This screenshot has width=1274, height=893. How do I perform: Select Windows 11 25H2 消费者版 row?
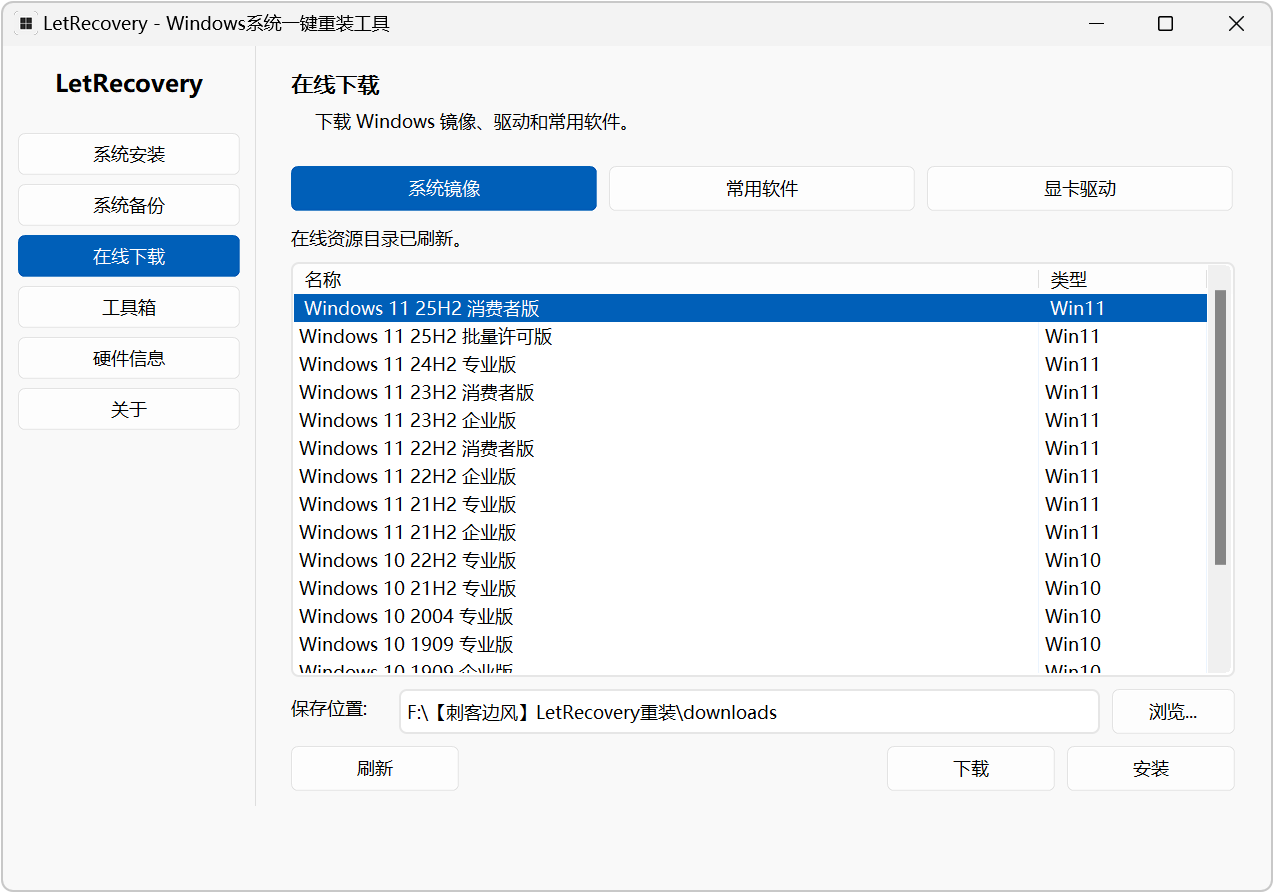coord(750,308)
